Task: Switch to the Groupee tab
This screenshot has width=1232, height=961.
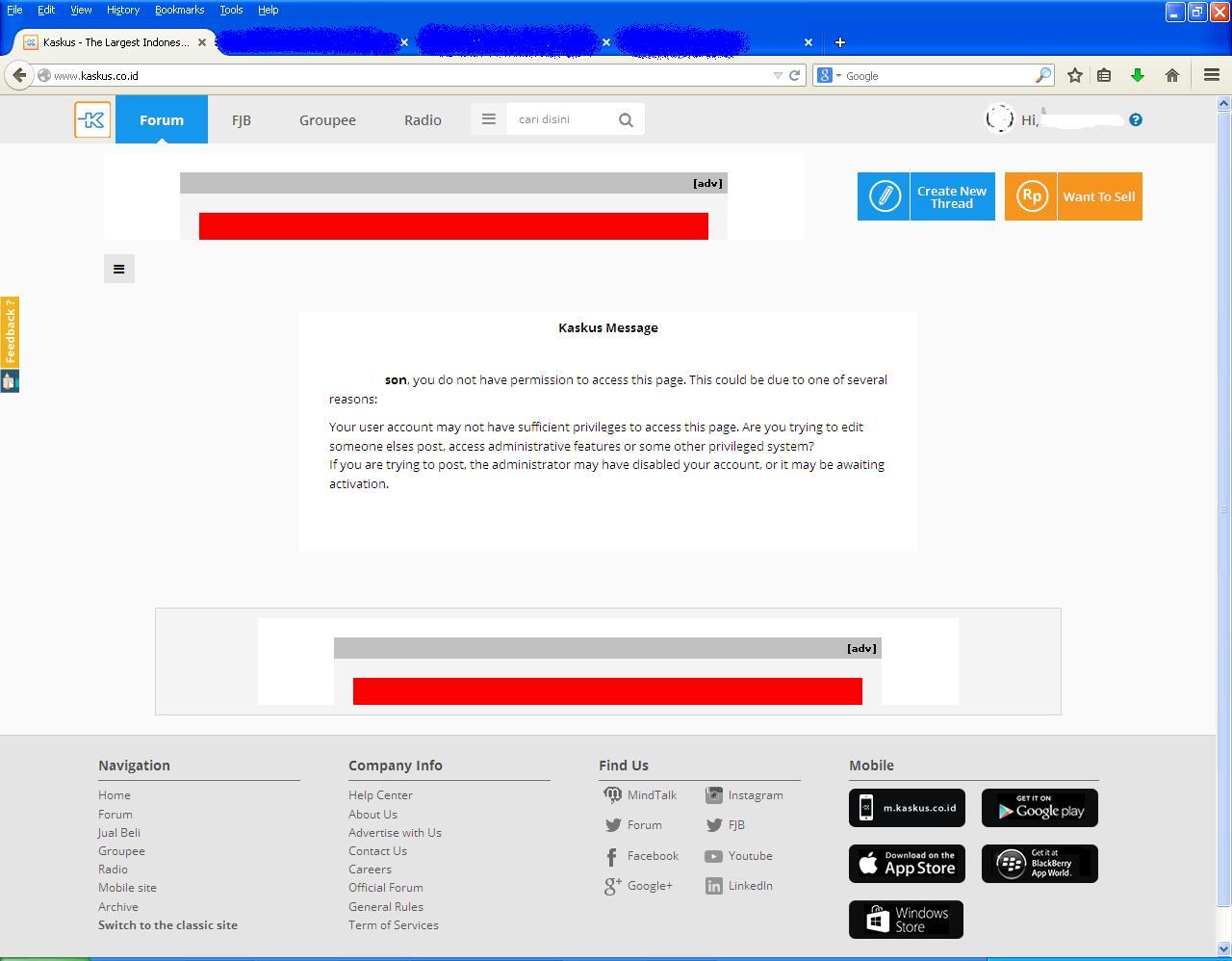Action: tap(327, 119)
